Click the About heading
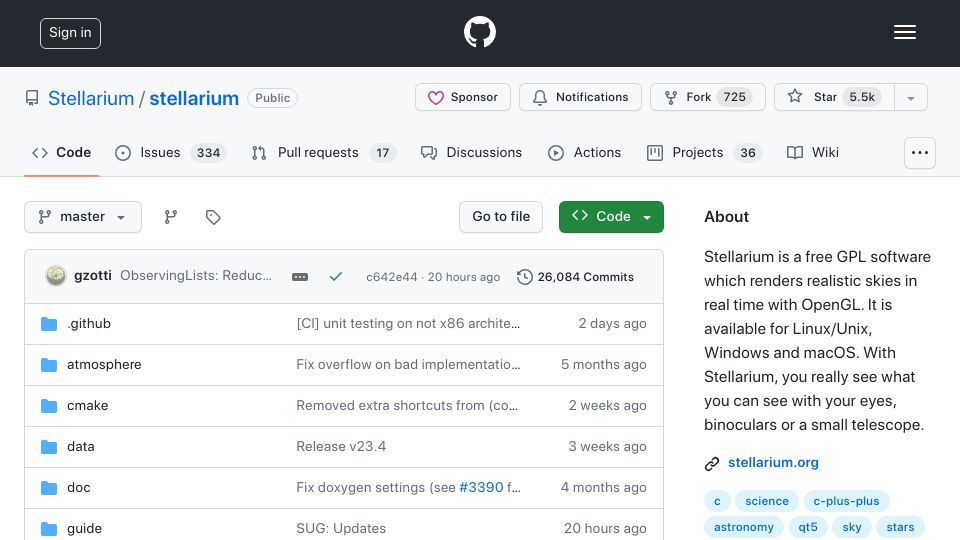The image size is (960, 540). (x=726, y=217)
